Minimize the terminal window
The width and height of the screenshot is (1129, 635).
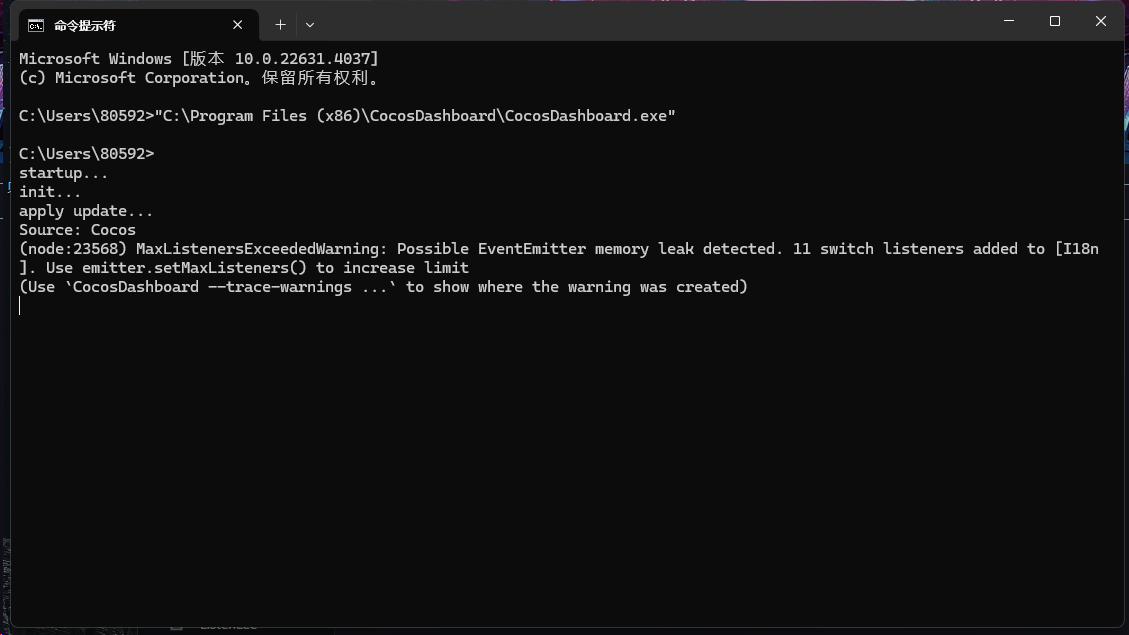click(x=1008, y=21)
